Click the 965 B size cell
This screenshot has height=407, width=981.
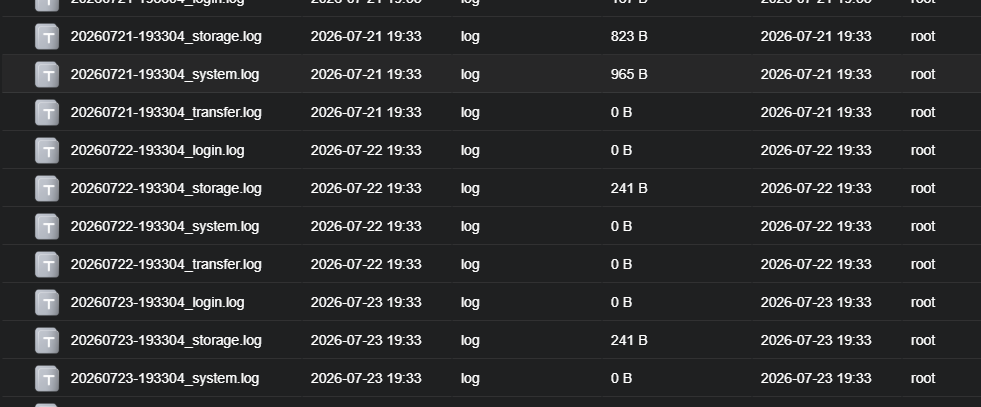pyautogui.click(x=629, y=74)
